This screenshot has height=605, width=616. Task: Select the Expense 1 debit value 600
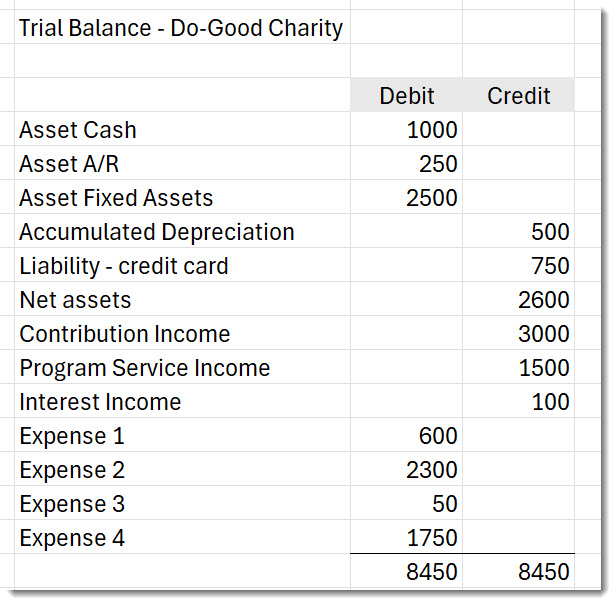click(438, 436)
